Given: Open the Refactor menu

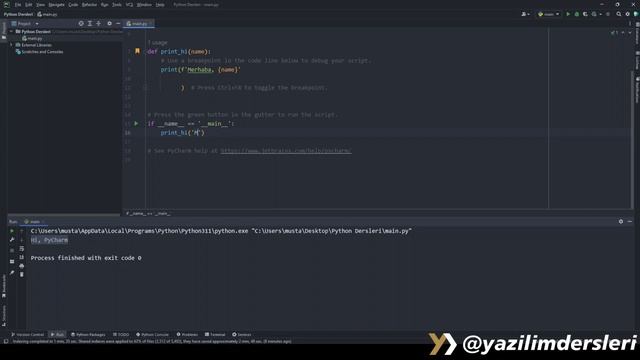Looking at the screenshot, I should coord(89,4).
